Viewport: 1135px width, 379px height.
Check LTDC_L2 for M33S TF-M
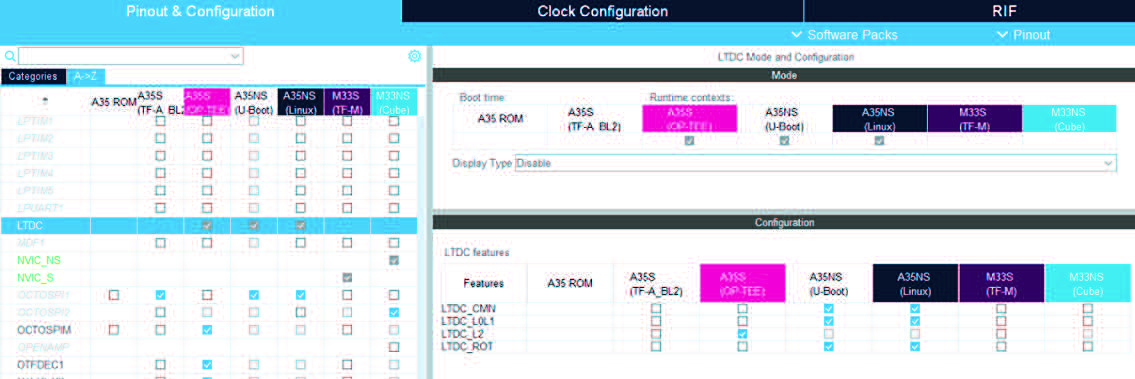(x=1001, y=334)
